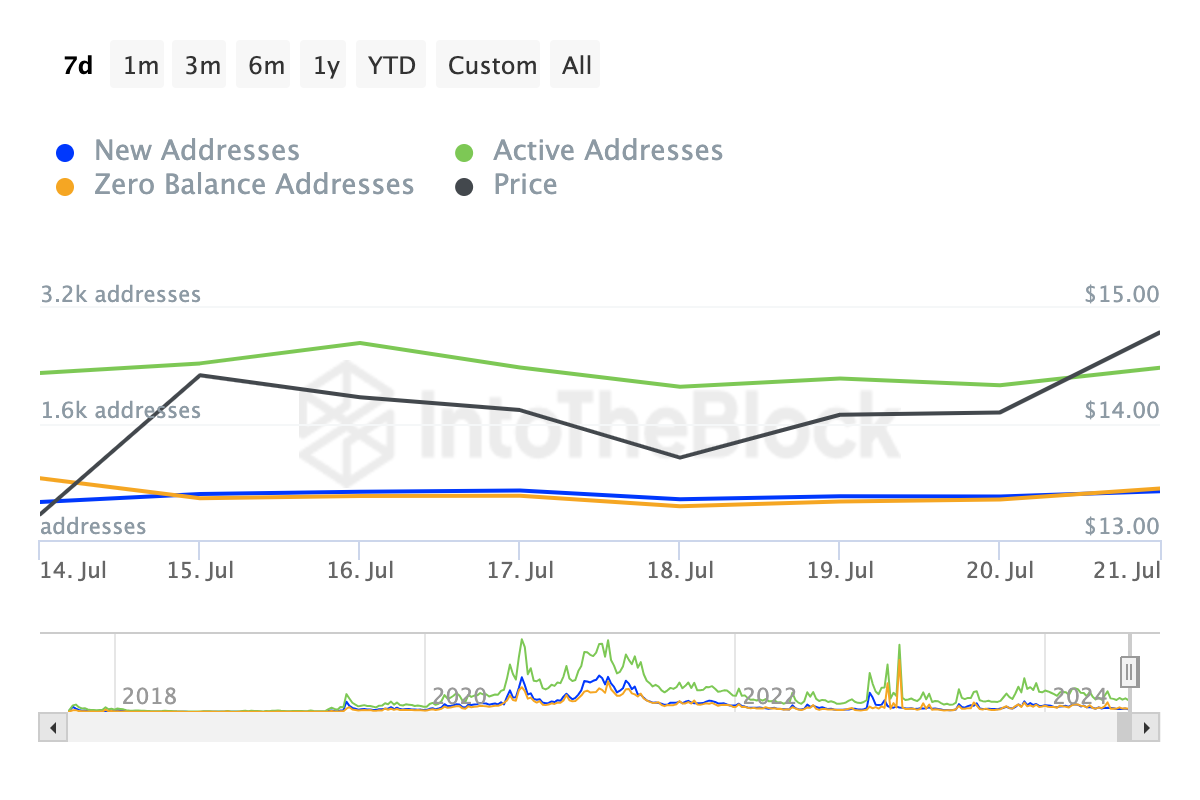Hide the Zero Balance Addresses label
This screenshot has width=1200, height=800.
(254, 185)
